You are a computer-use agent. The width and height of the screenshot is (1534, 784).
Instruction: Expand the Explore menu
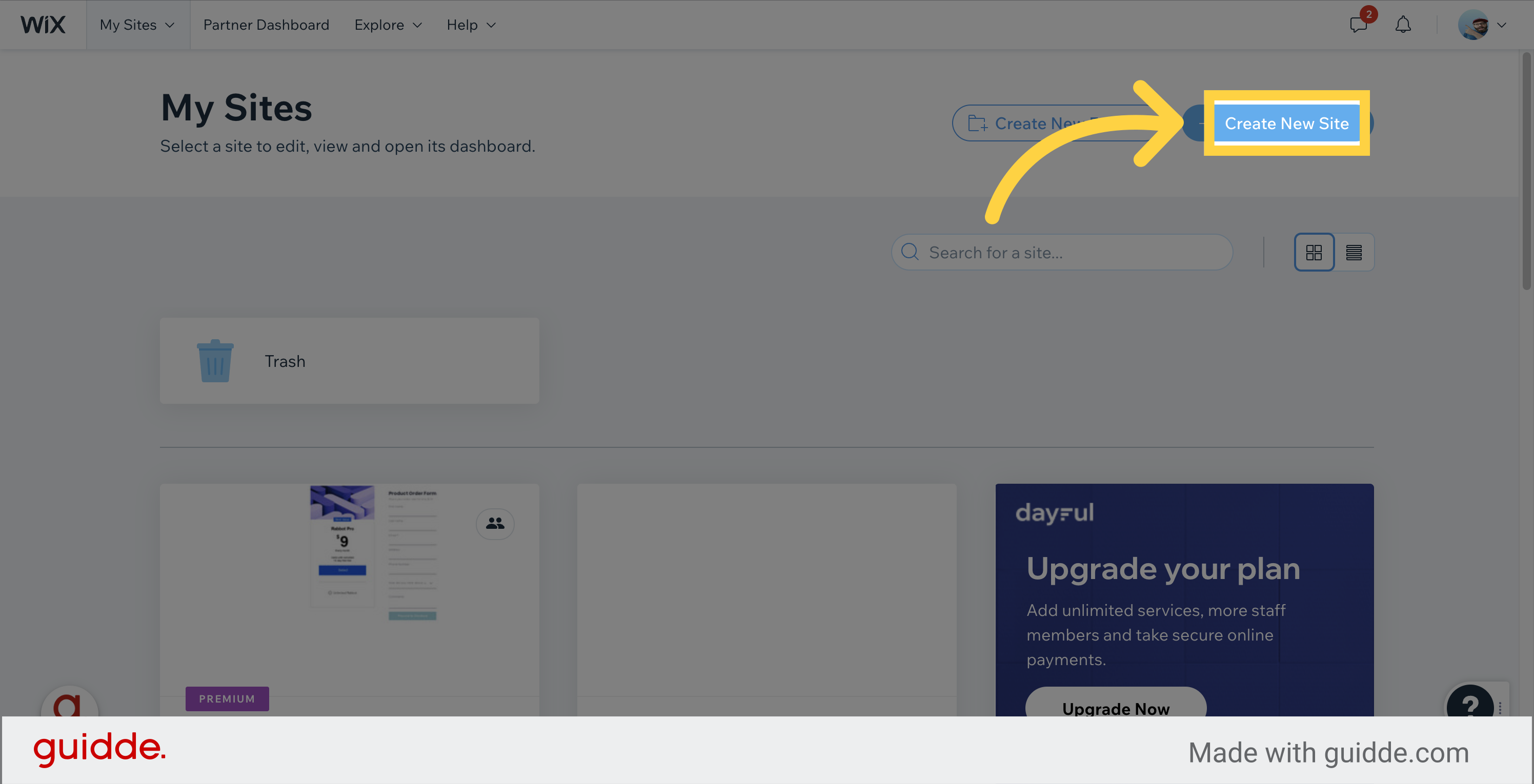coord(388,25)
